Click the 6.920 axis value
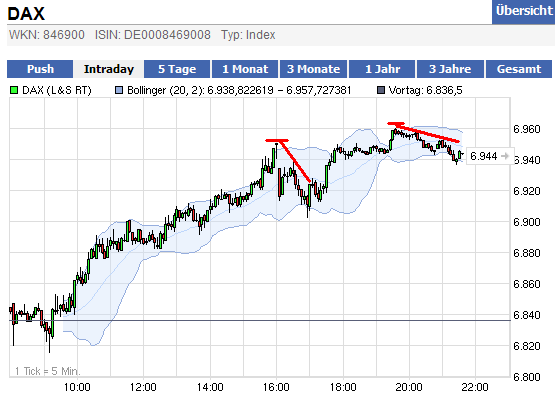Screen dimensions: 555x399 point(527,191)
